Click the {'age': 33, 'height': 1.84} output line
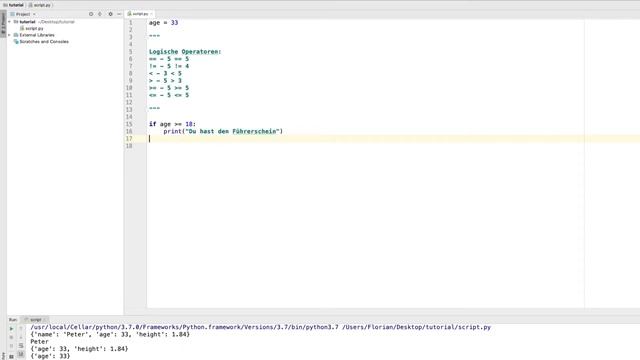The width and height of the screenshot is (640, 360). click(79, 349)
